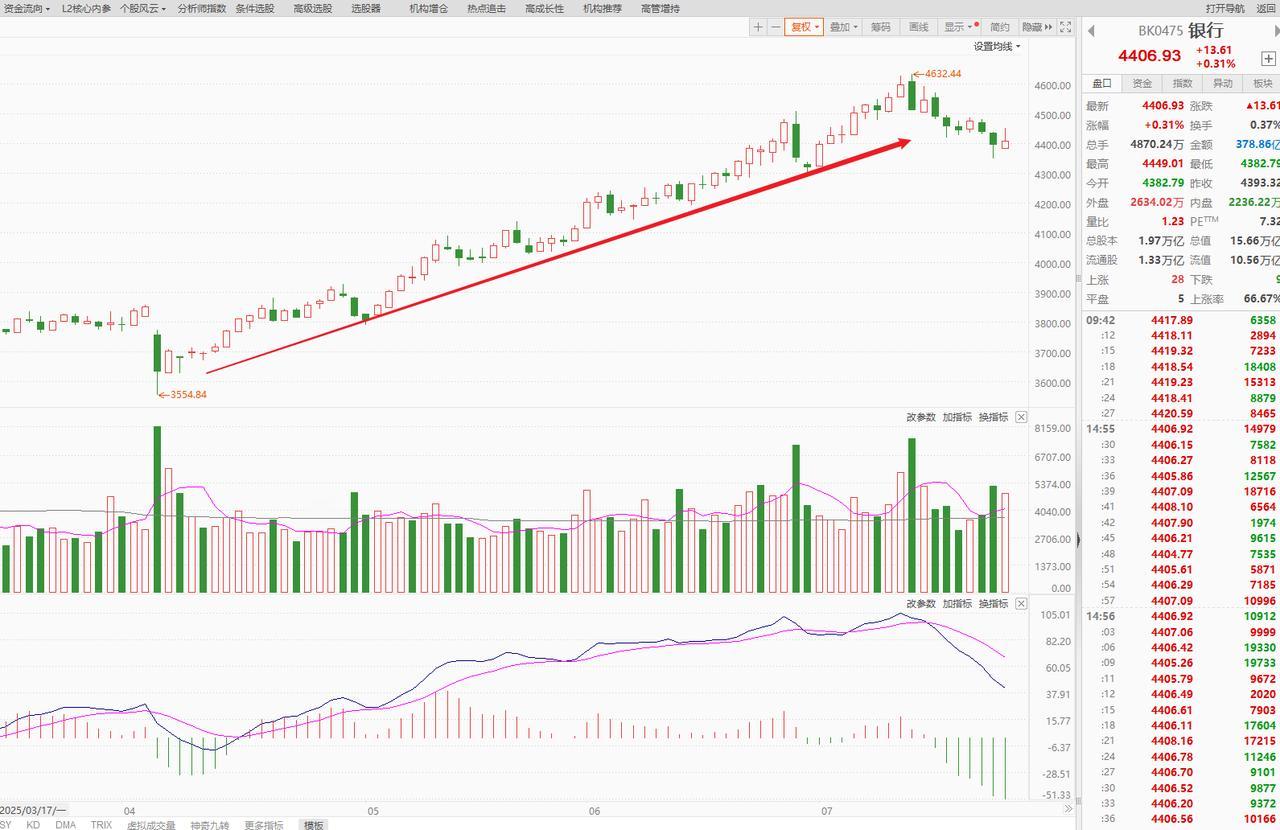This screenshot has height=830, width=1280.
Task: Open 分析师指数 menu
Action: (x=201, y=8)
